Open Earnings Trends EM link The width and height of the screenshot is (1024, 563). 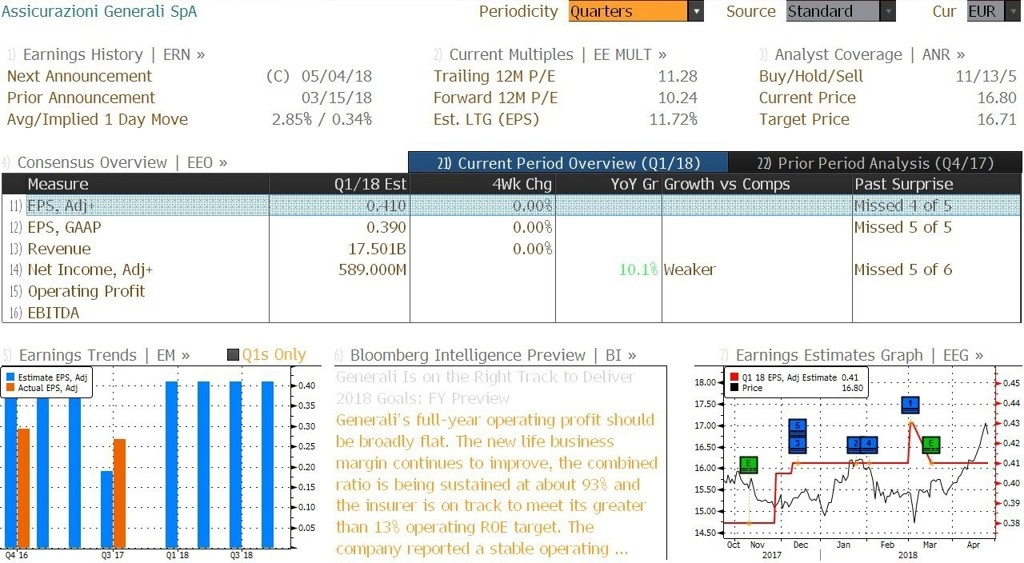(104, 355)
